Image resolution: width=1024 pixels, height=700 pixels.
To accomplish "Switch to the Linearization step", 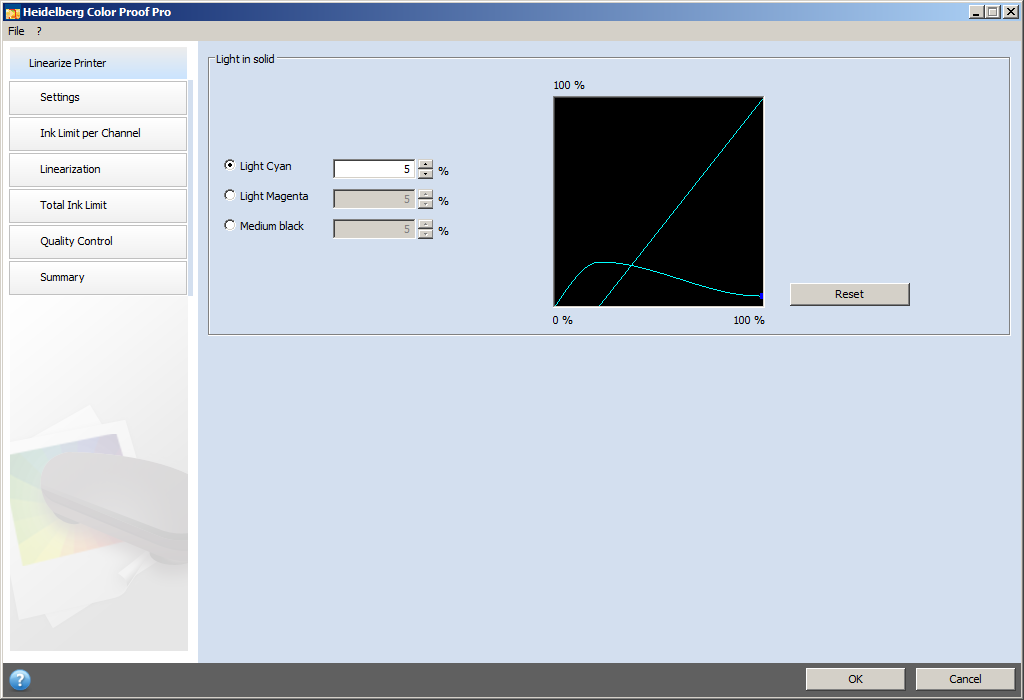I will [98, 169].
